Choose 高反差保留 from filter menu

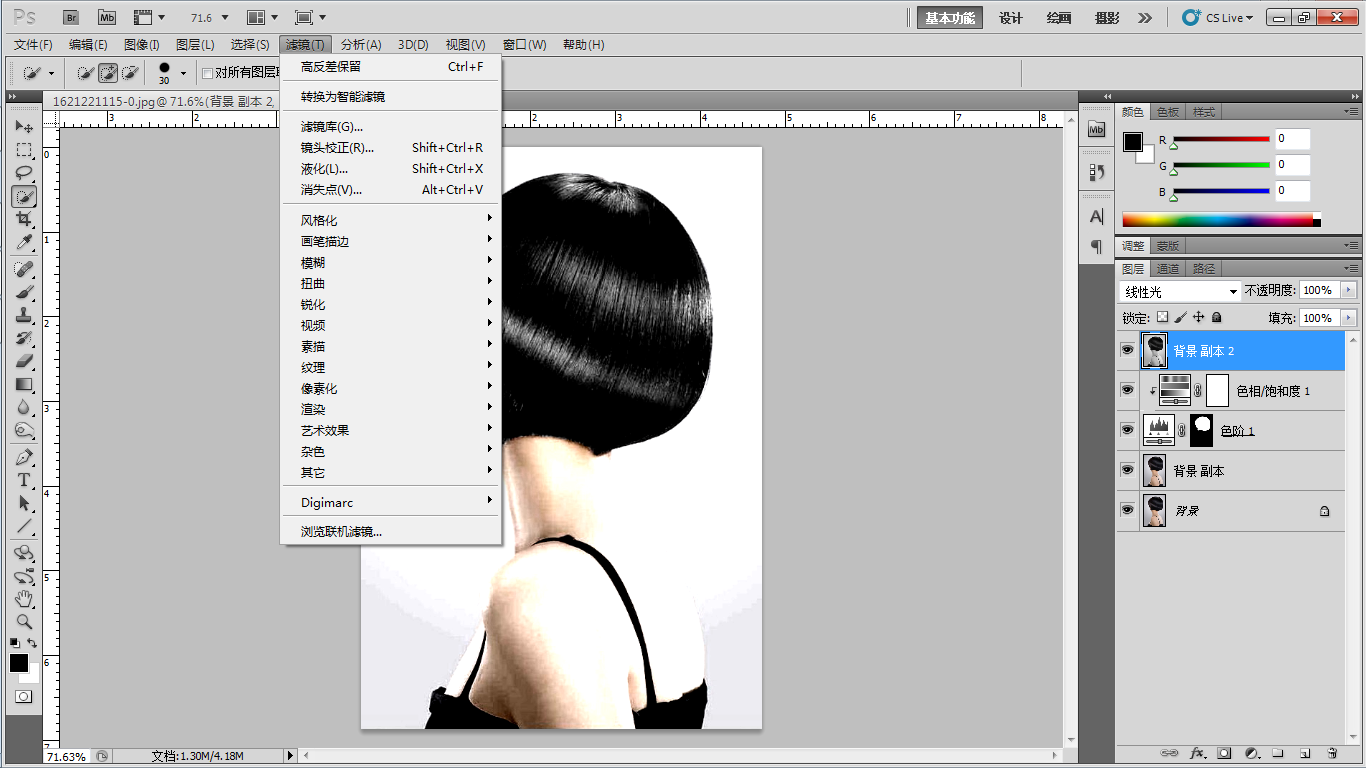390,66
